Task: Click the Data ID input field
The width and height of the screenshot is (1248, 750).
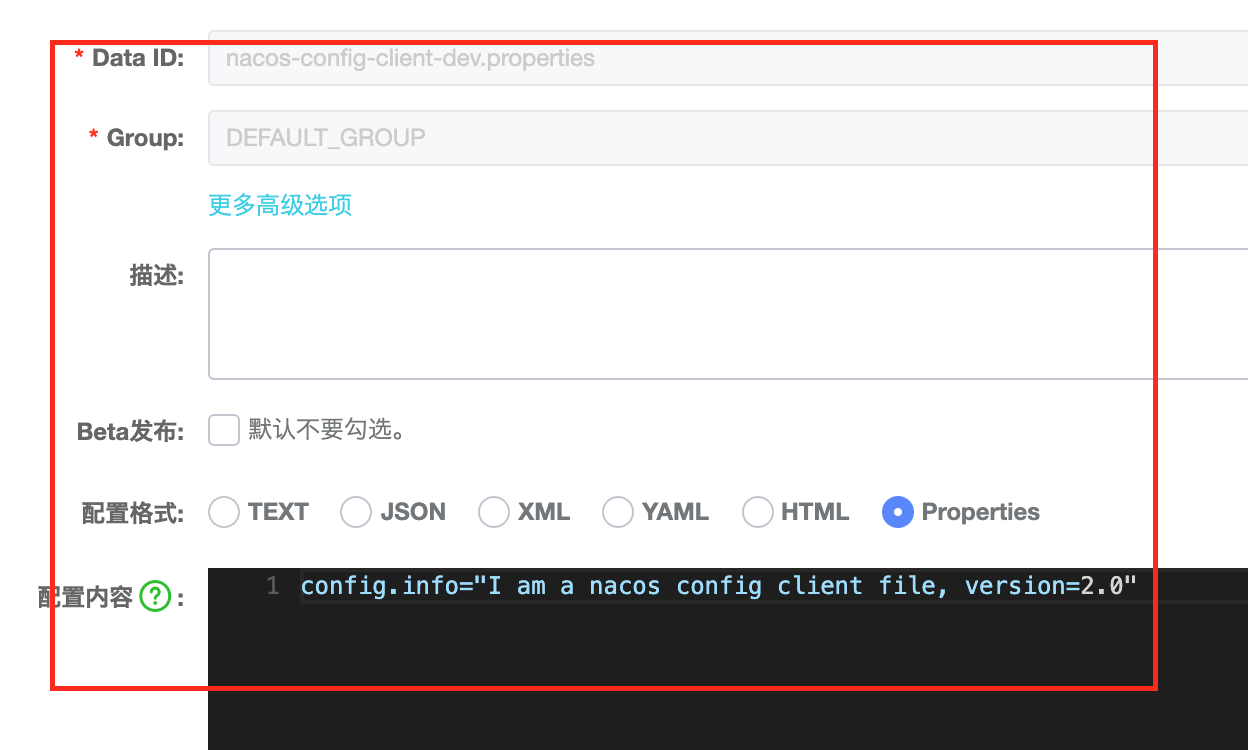Action: (700, 58)
